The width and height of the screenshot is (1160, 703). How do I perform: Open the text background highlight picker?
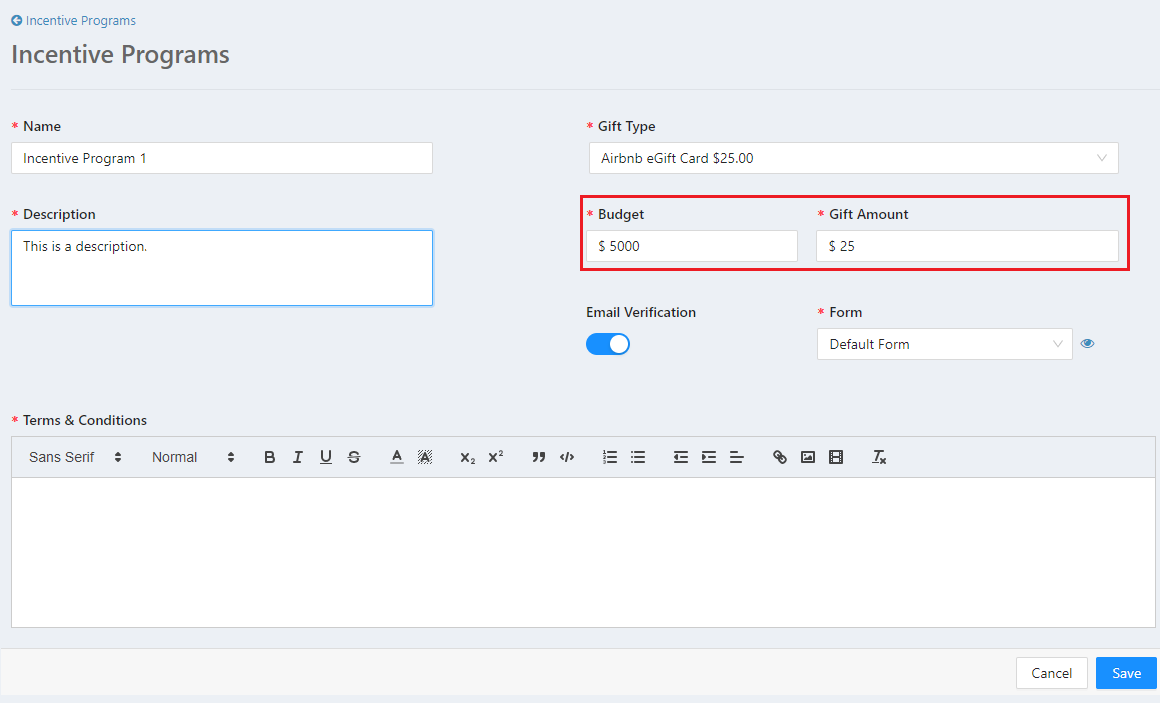425,457
